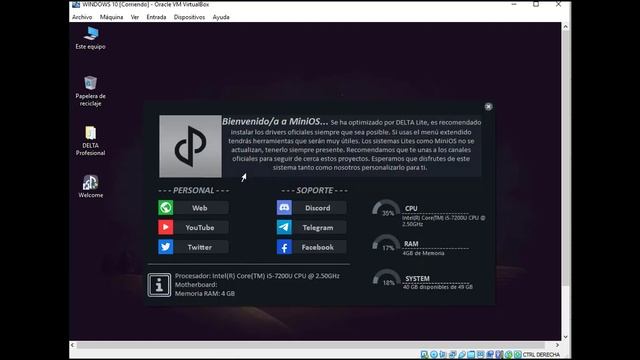Click the Telegram paper plane icon
The width and height of the screenshot is (640, 360).
tap(284, 227)
